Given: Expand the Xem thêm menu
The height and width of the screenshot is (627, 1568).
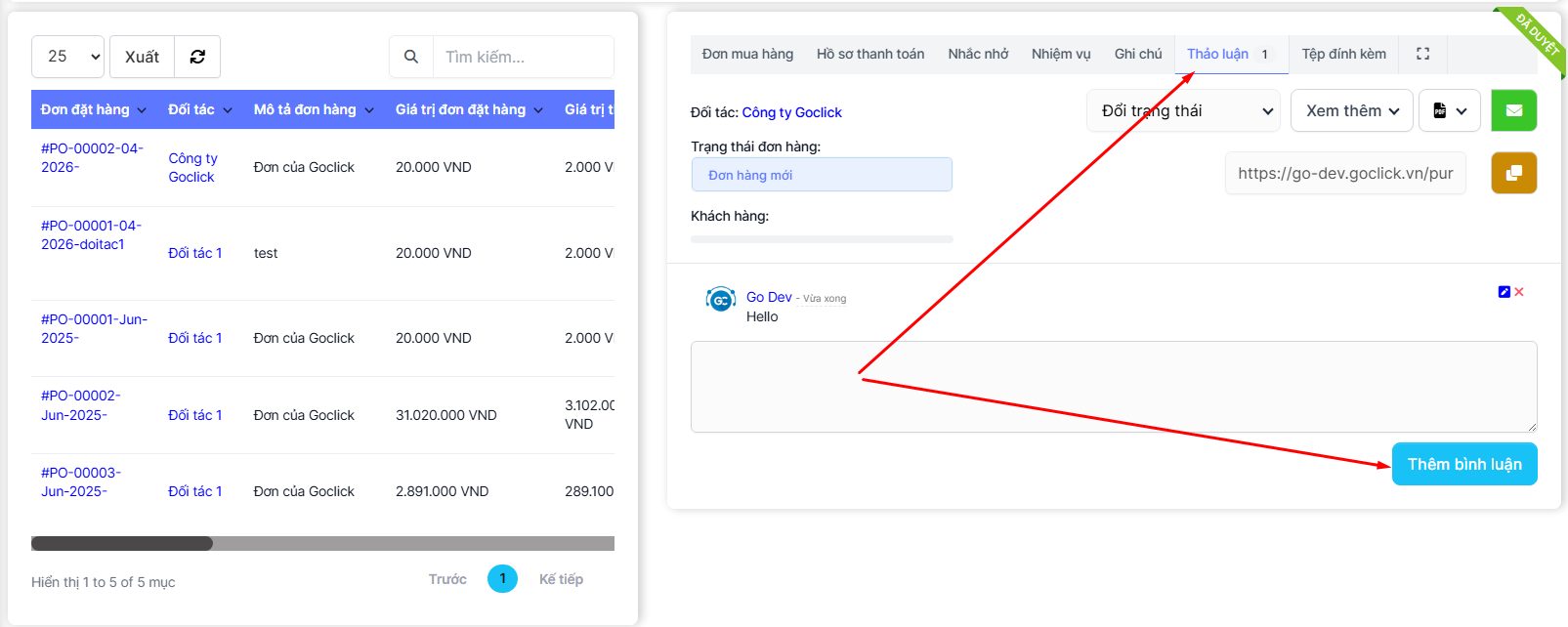Looking at the screenshot, I should point(1352,110).
